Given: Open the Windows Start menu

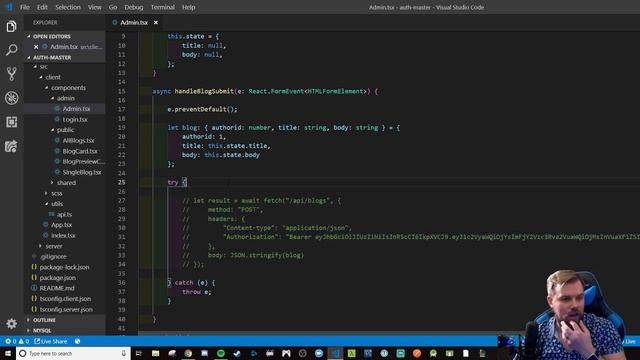Looking at the screenshot, I should [x=8, y=353].
